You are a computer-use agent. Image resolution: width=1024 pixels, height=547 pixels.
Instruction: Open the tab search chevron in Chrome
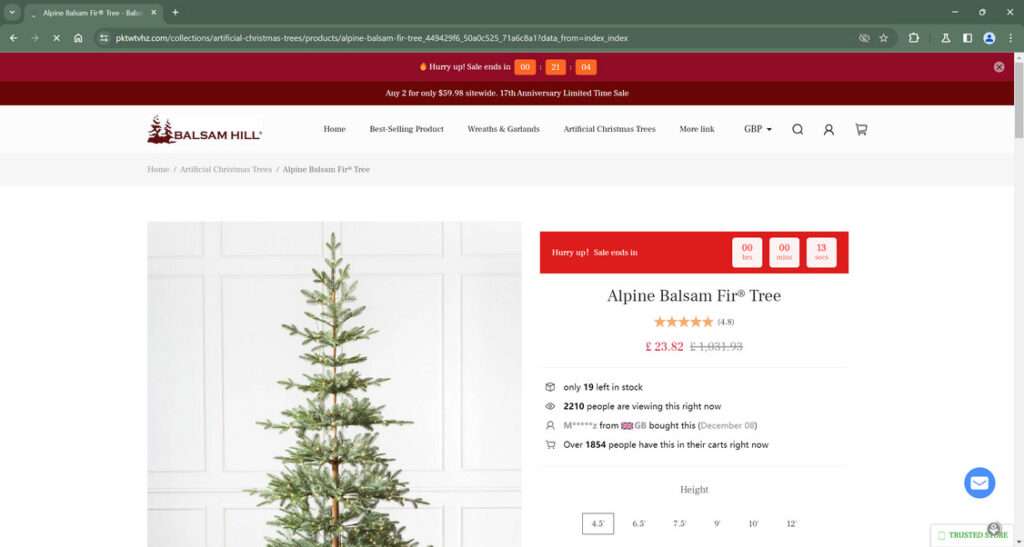(12, 12)
